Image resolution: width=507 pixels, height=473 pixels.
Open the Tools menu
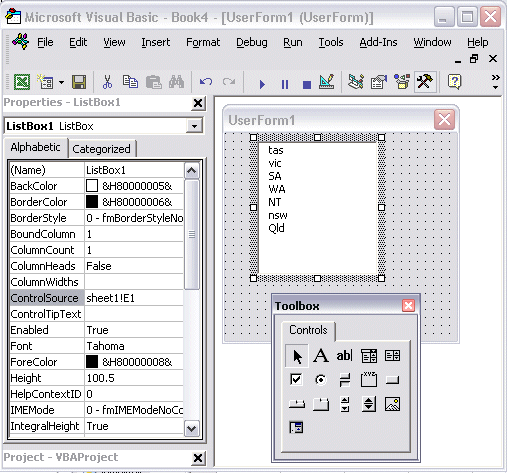pos(331,42)
